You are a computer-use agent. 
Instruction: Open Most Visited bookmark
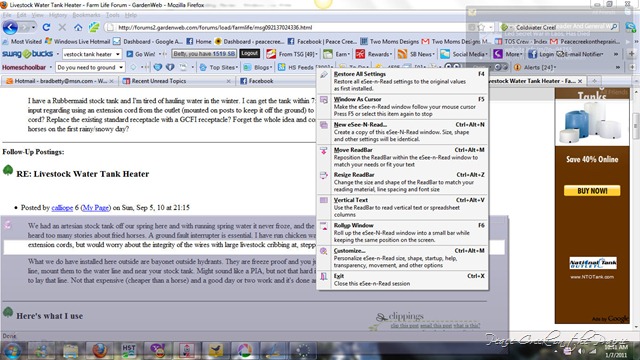point(22,42)
